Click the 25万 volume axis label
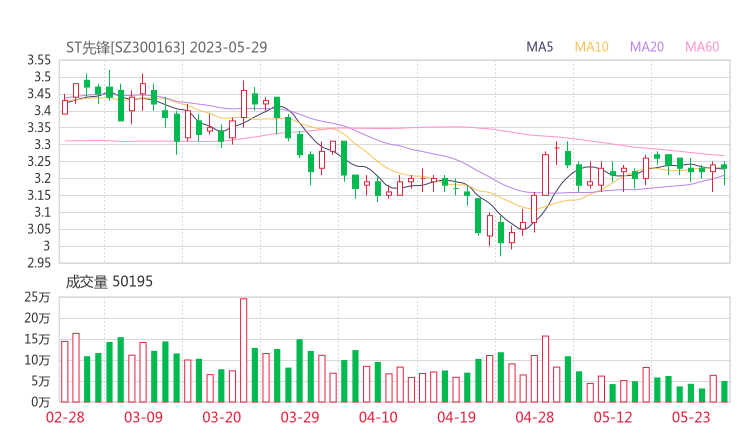 (x=37, y=297)
